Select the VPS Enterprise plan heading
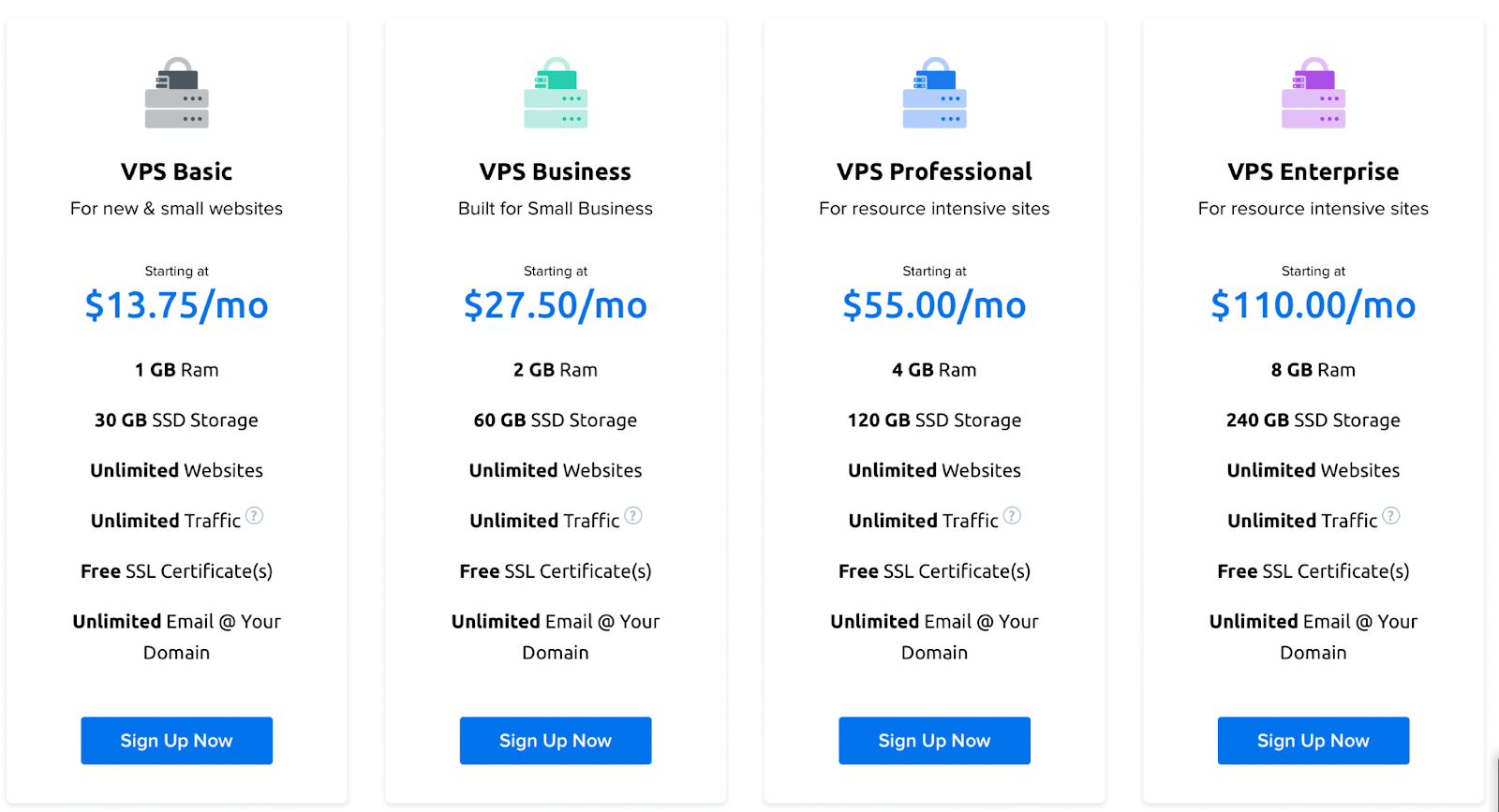The height and width of the screenshot is (812, 1499). click(x=1313, y=172)
